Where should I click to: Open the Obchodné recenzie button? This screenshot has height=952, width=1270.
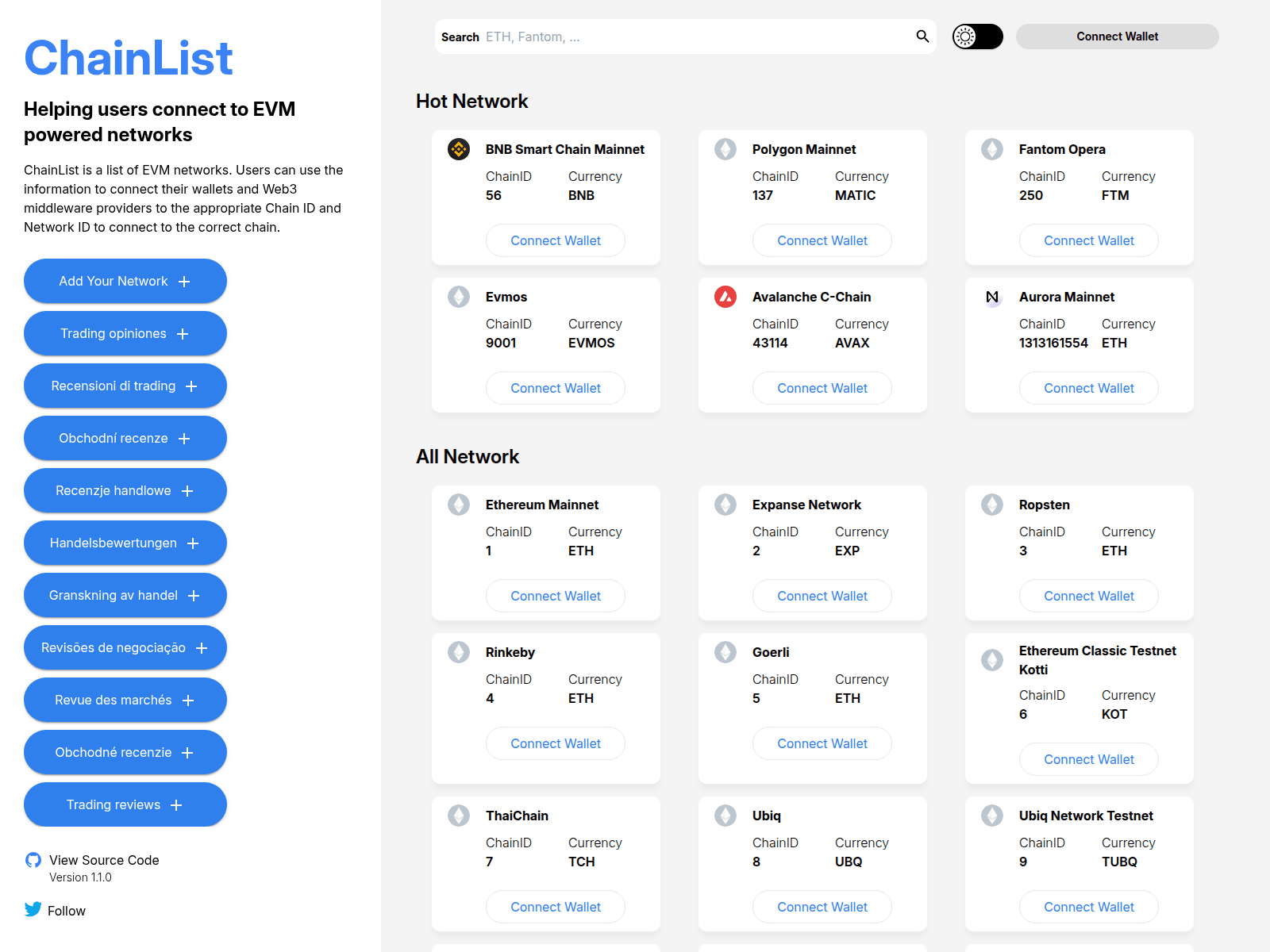click(x=125, y=752)
